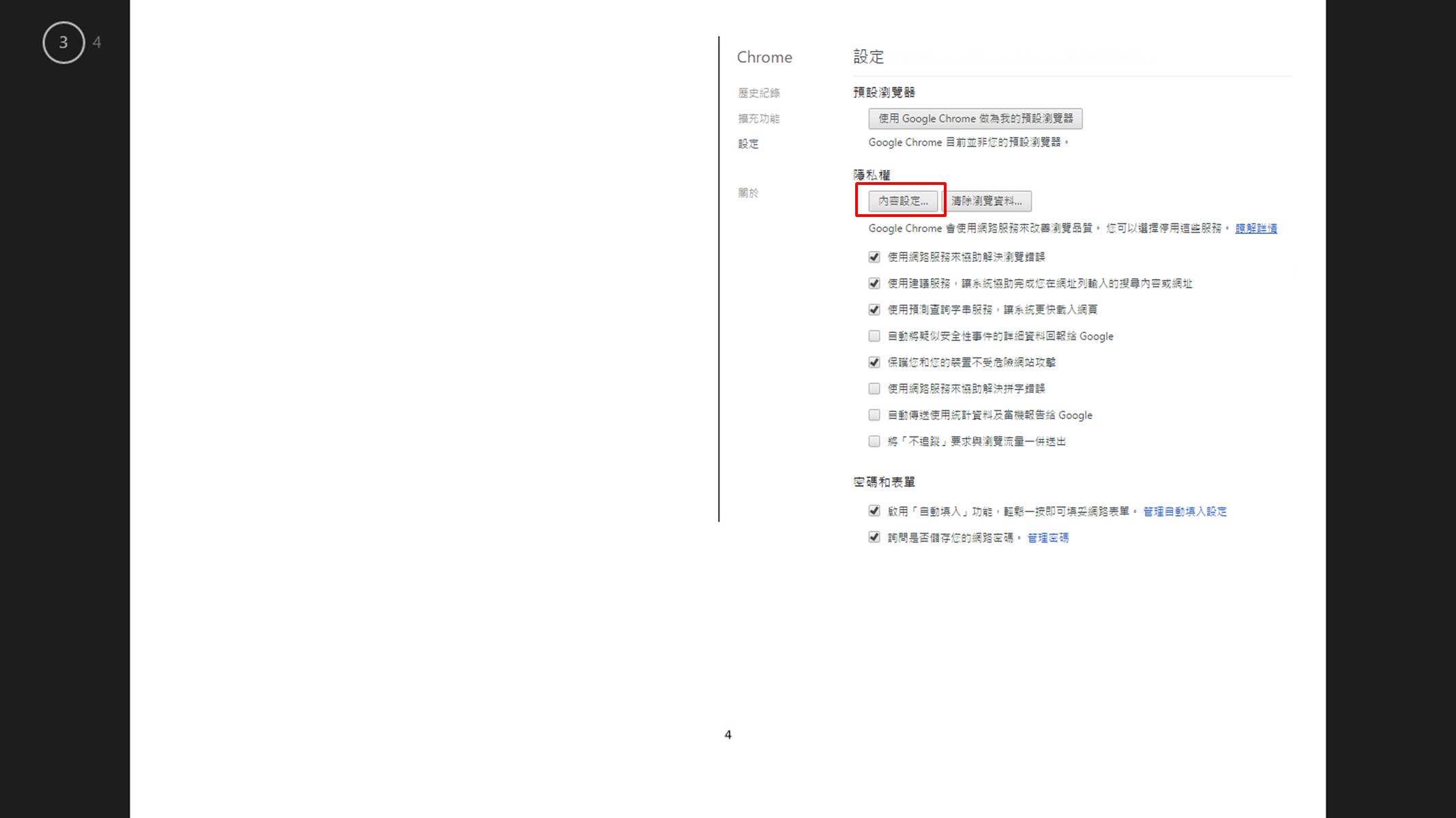Enable 自動將疑似安全性事件的詳細資料回報給 Google
The width and height of the screenshot is (1456, 818).
tap(874, 336)
